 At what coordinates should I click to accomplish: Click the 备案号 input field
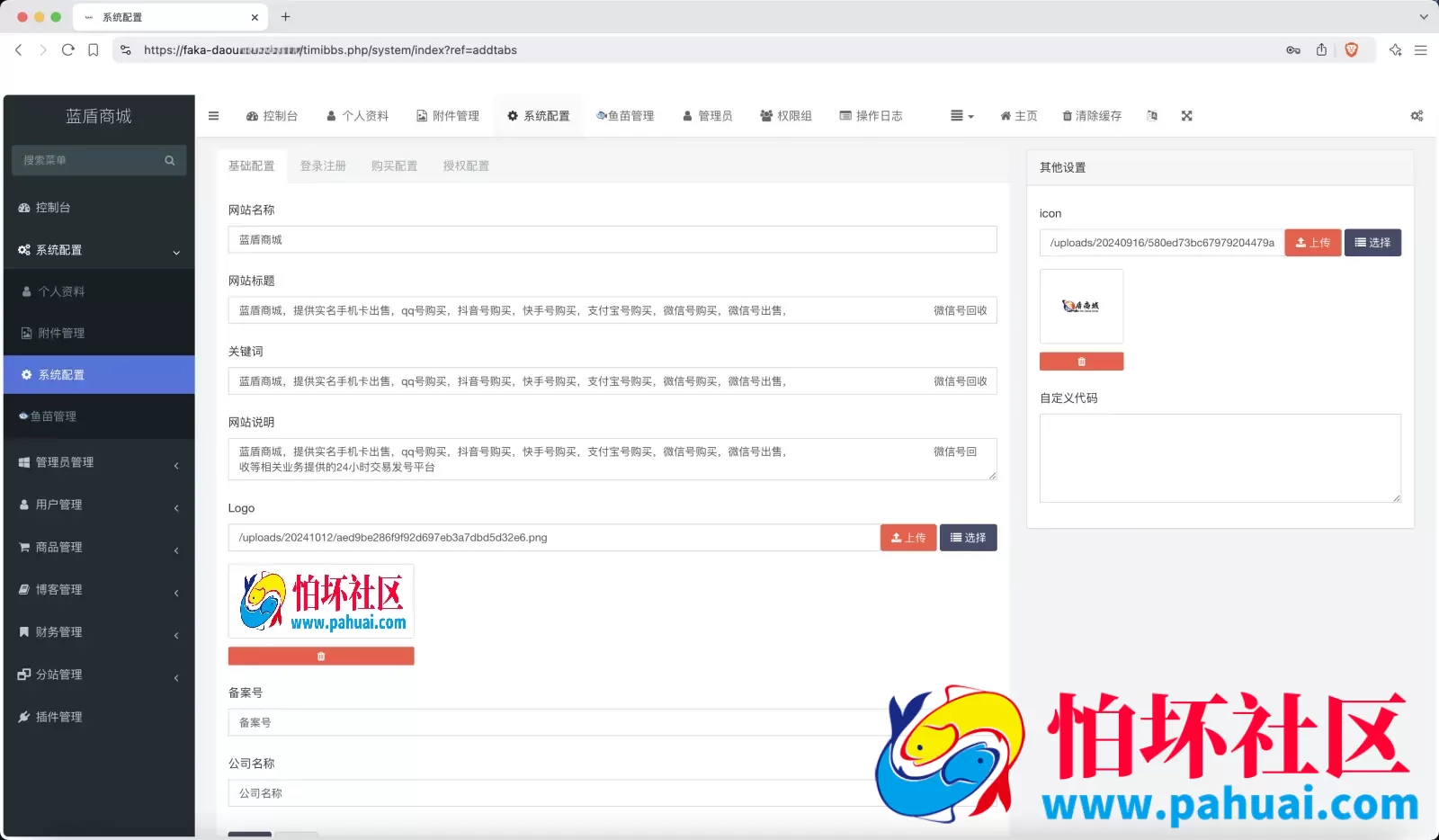tap(612, 723)
